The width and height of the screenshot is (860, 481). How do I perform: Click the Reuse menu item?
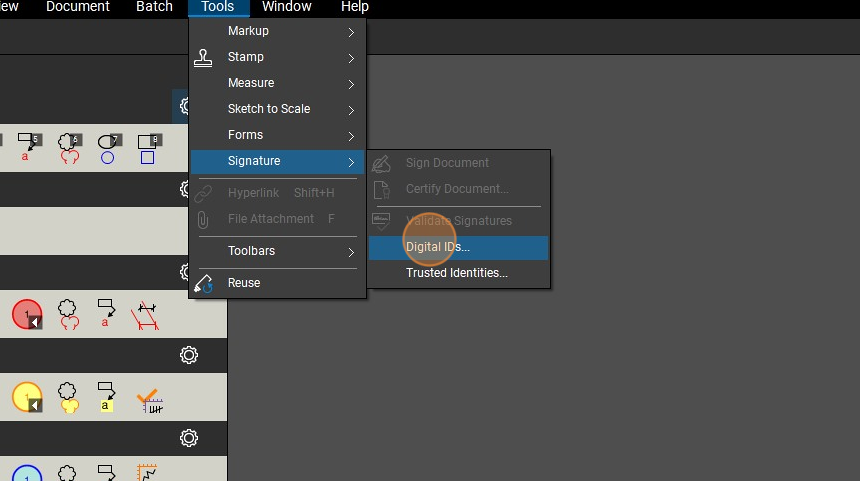pos(244,283)
